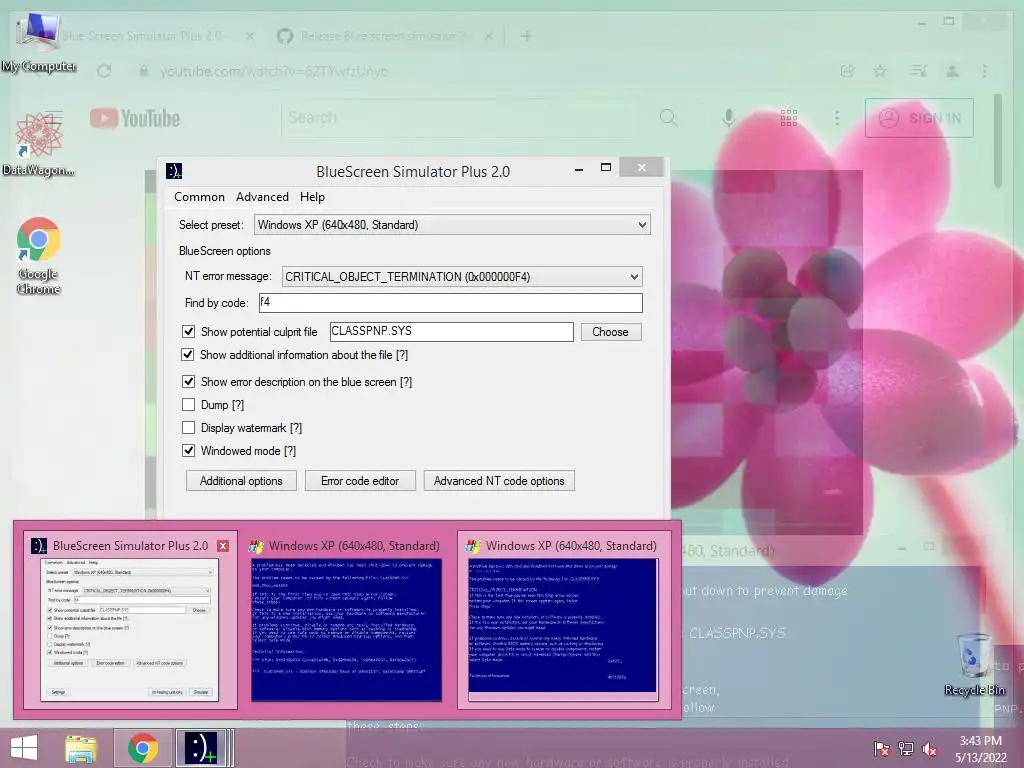Screen dimensions: 1024x768
Task: Switch to Release Bluescreen simulator Chrome tab
Action: coord(385,36)
